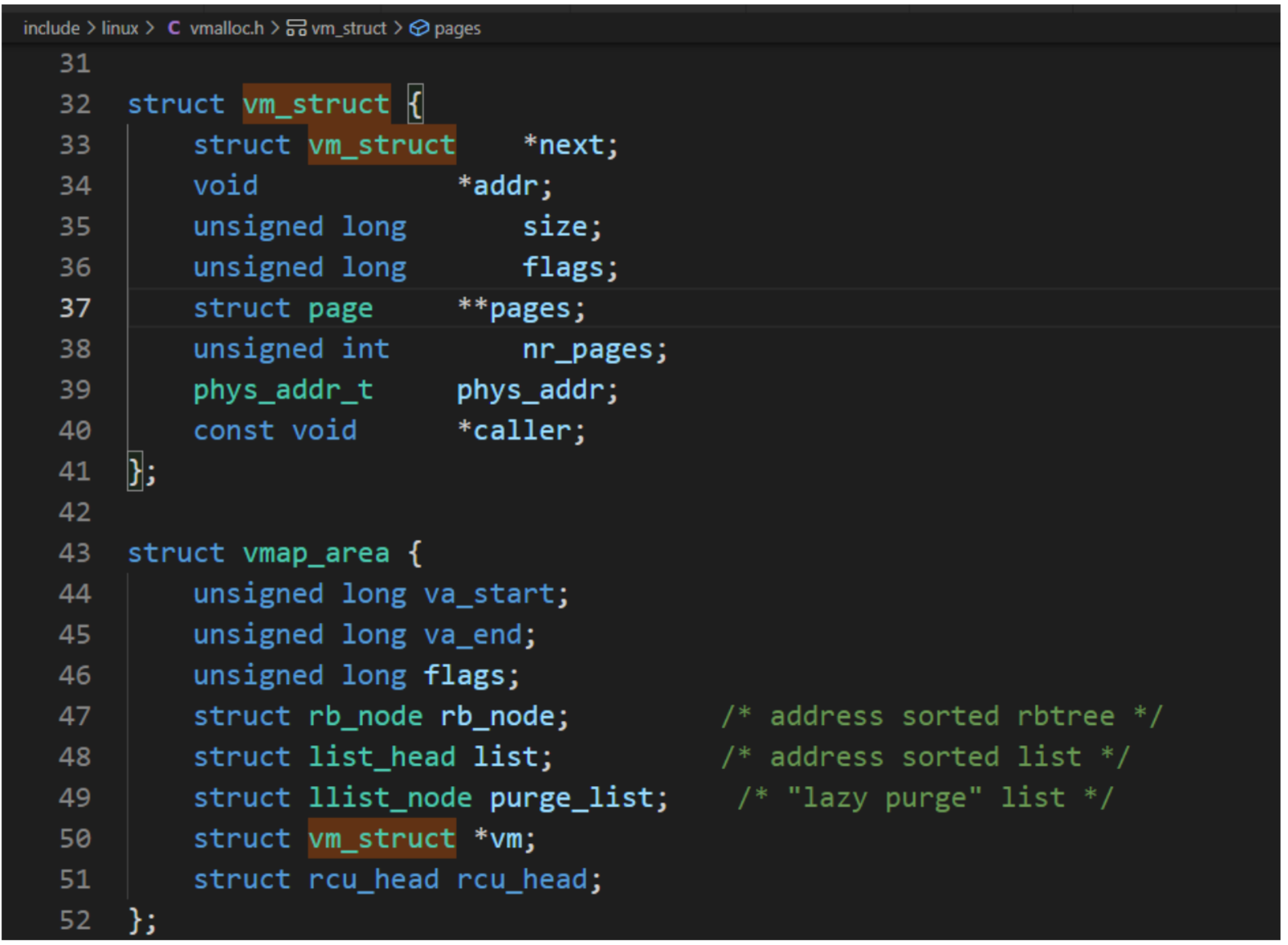Image resolution: width=1288 pixels, height=945 pixels.
Task: Place cursor on highlighted vm_struct on line 32
Action: (x=316, y=104)
